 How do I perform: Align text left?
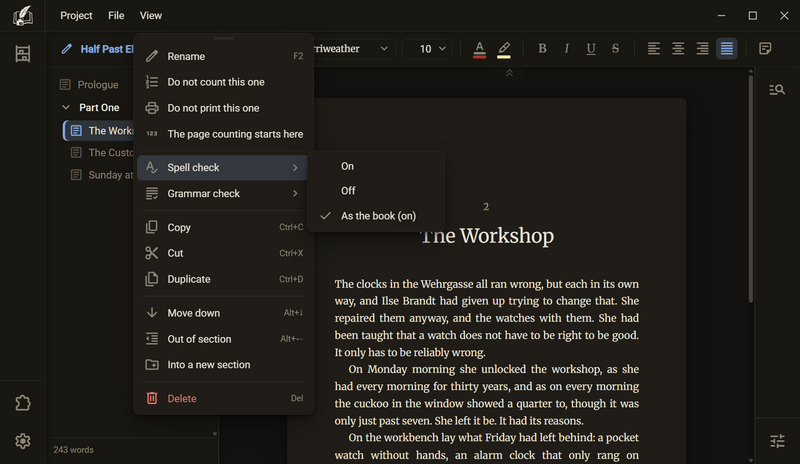pos(654,48)
